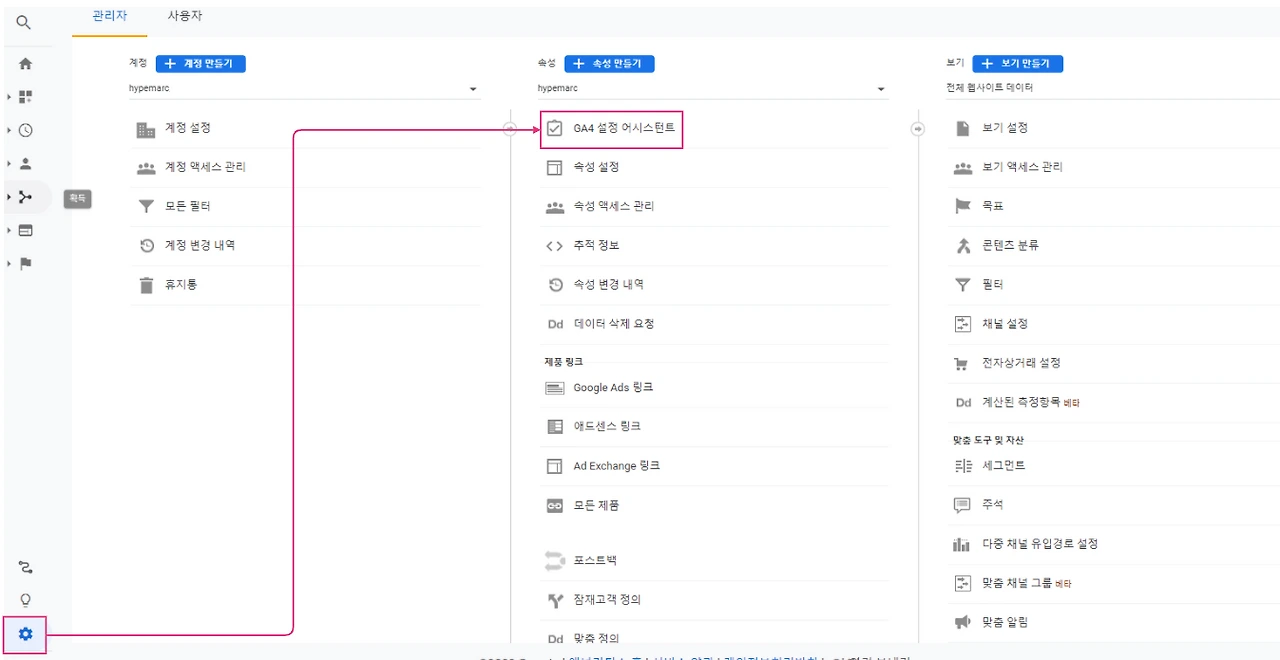Expand Customization arrow in left sidebar
Viewport: 1280px width, 660px height.
tap(8, 97)
